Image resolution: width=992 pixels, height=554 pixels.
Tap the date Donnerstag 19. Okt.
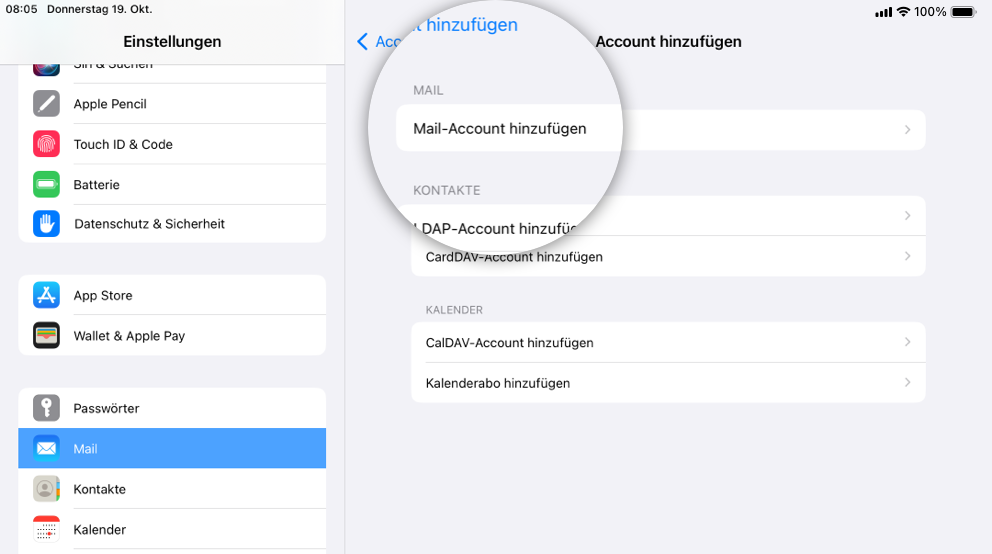click(99, 9)
